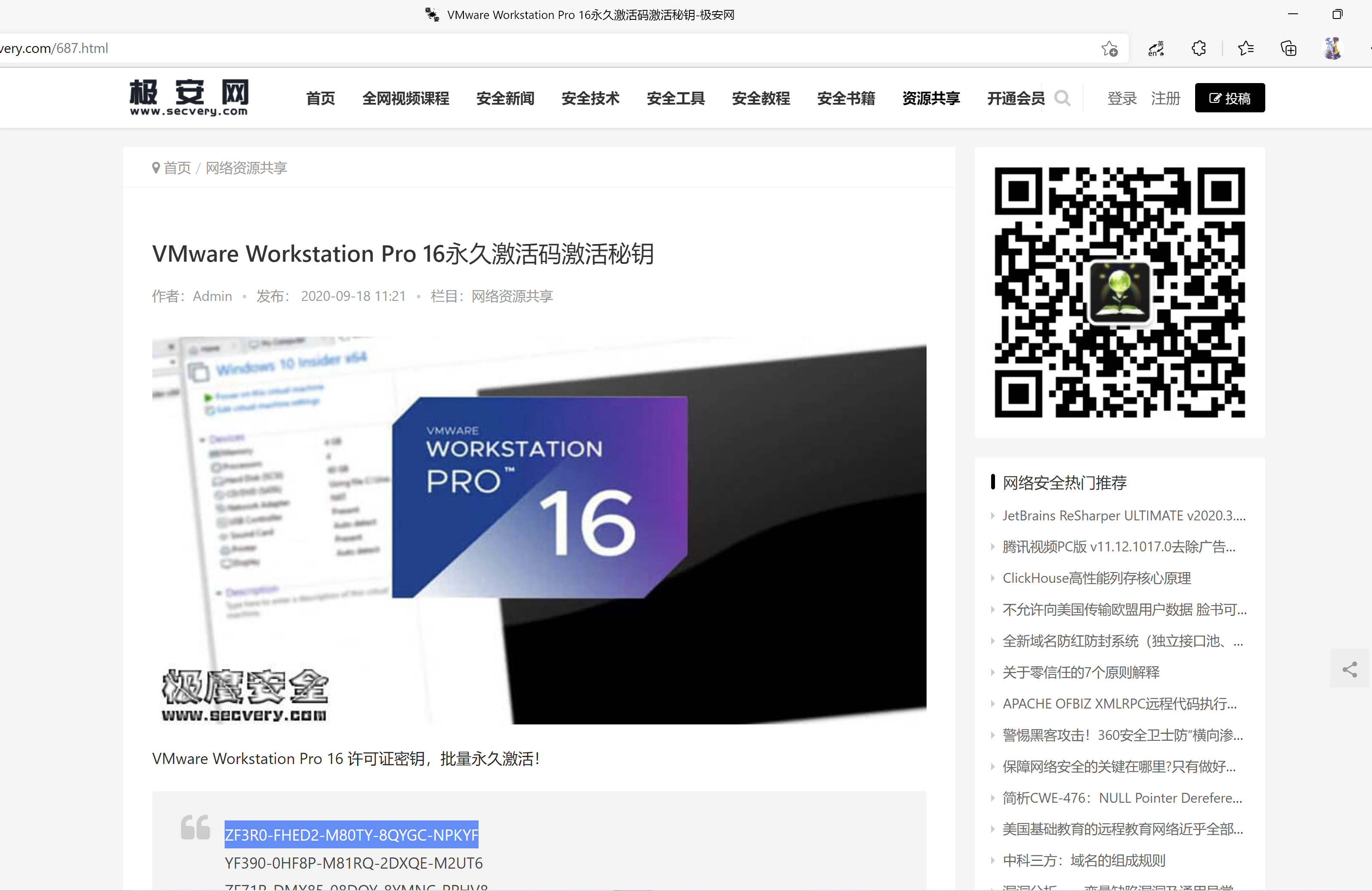Open 资源共享 navigation item
This screenshot has width=1372, height=891.
point(931,99)
